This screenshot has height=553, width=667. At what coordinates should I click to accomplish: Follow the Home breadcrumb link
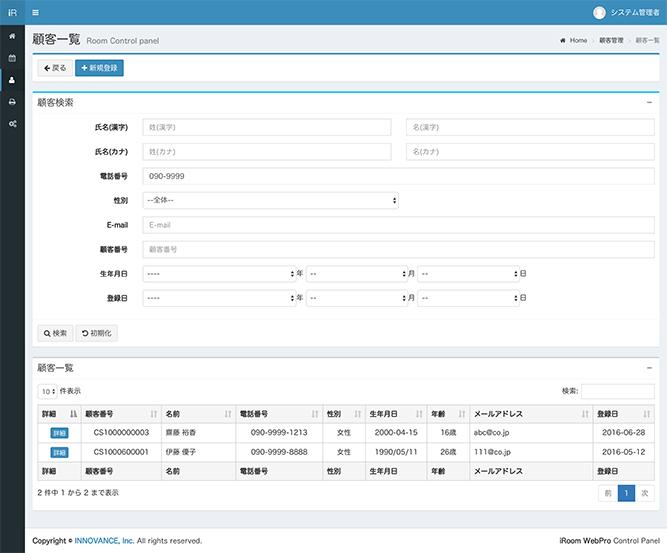point(578,40)
